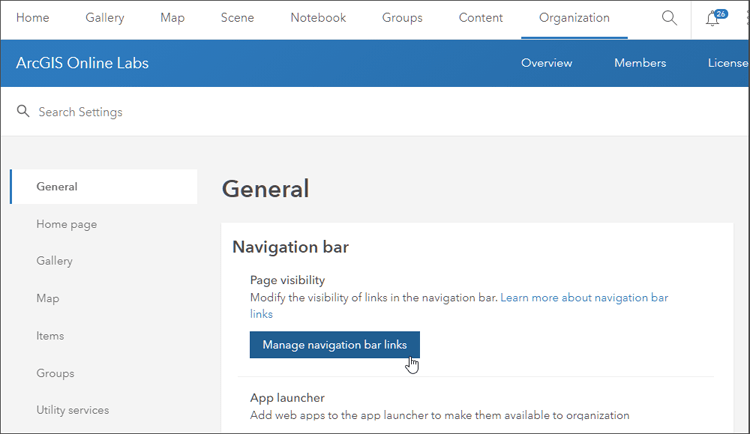
Task: Select Utility services in settings sidebar
Action: pos(73,410)
